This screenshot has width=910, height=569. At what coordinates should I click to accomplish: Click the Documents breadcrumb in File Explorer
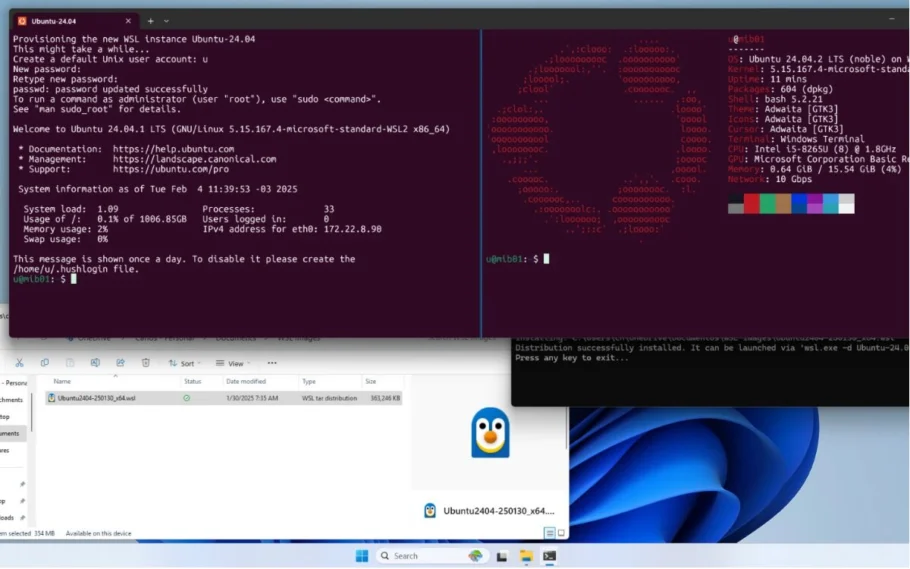point(236,338)
